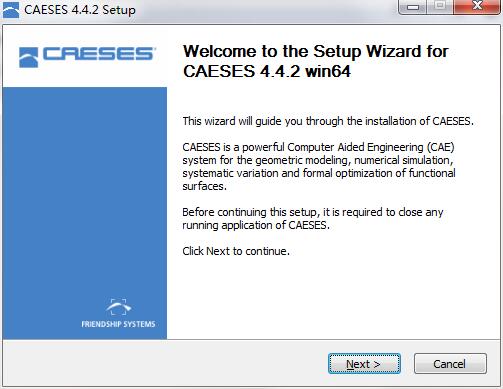Click the Friendship Systems logo icon
This screenshot has width=503, height=389.
point(118,307)
